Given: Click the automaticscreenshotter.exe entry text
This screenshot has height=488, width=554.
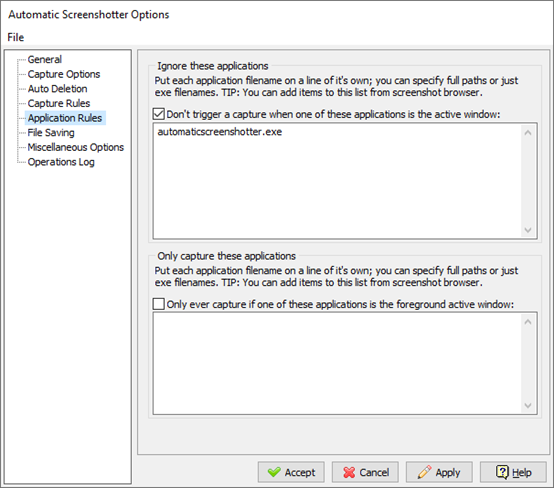Looking at the screenshot, I should tap(220, 132).
